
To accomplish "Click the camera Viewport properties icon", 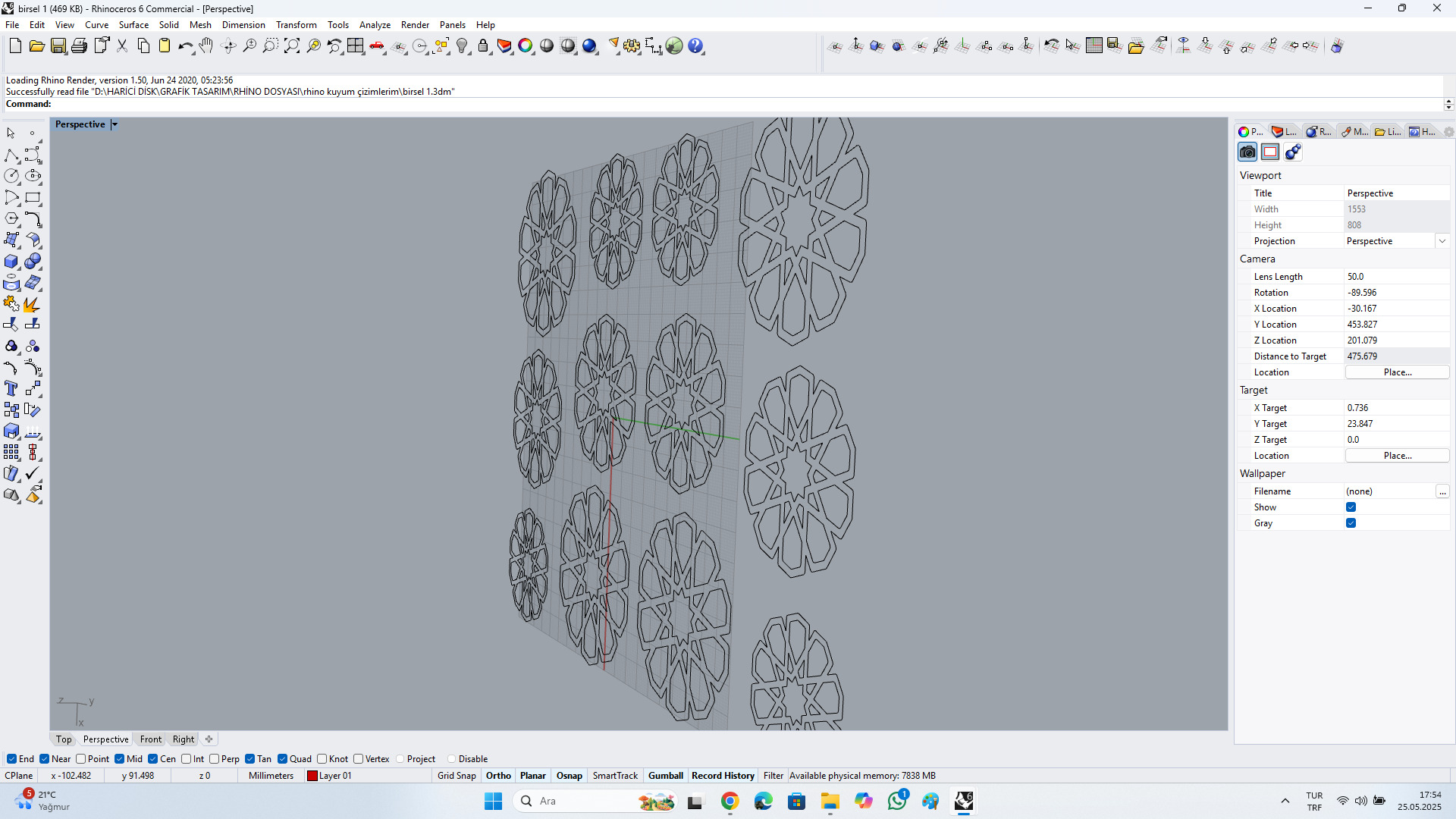I will (x=1247, y=152).
